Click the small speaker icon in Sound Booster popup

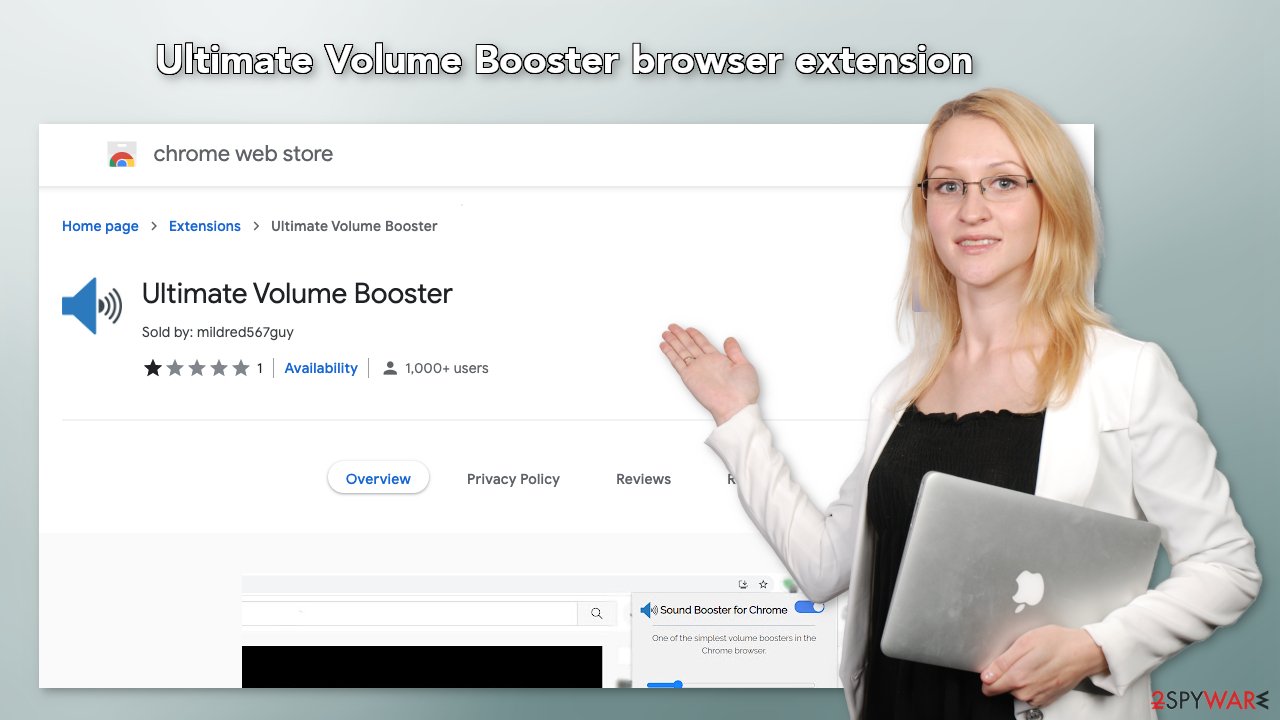[649, 609]
